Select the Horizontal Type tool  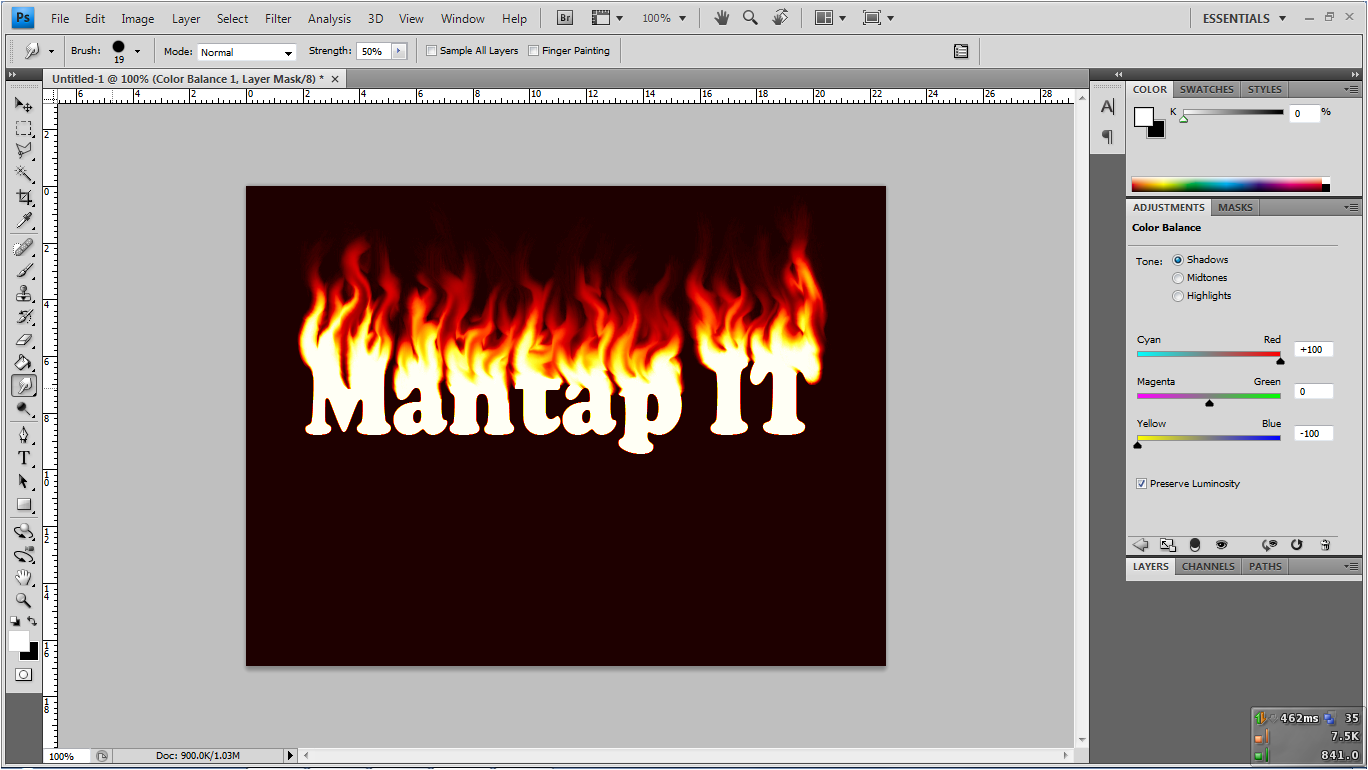point(24,458)
